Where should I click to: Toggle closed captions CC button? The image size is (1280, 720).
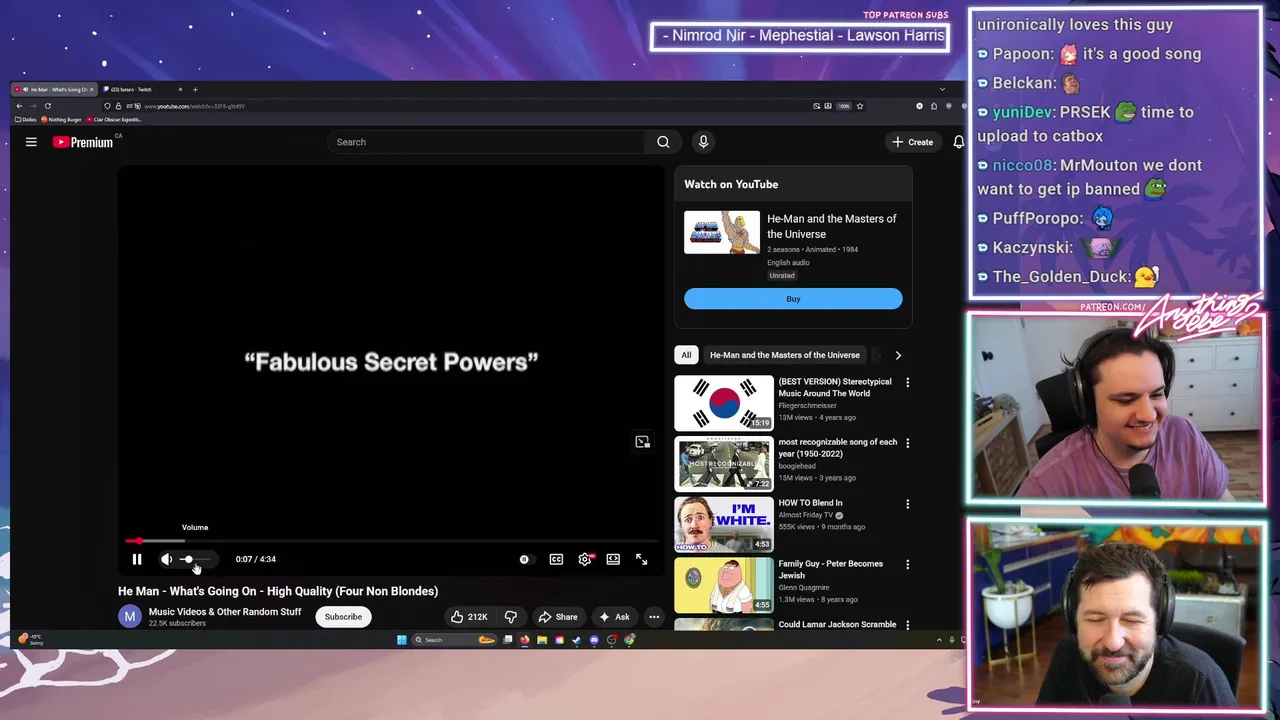(x=556, y=559)
